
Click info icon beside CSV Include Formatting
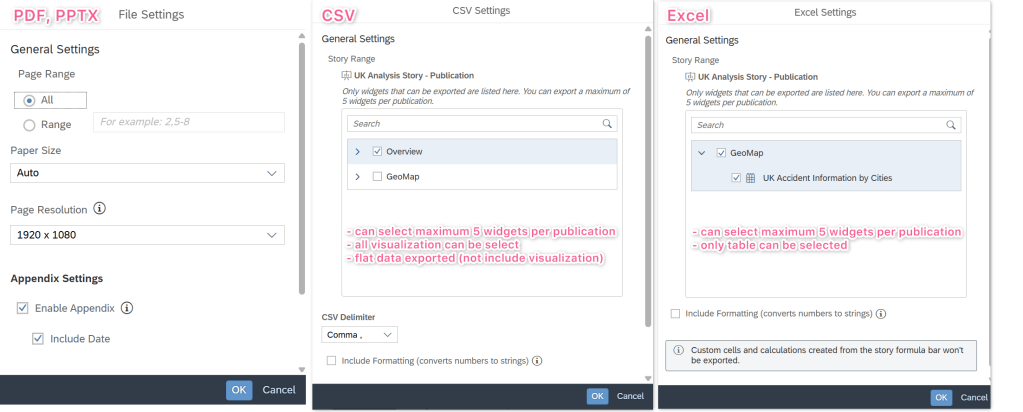coord(538,360)
